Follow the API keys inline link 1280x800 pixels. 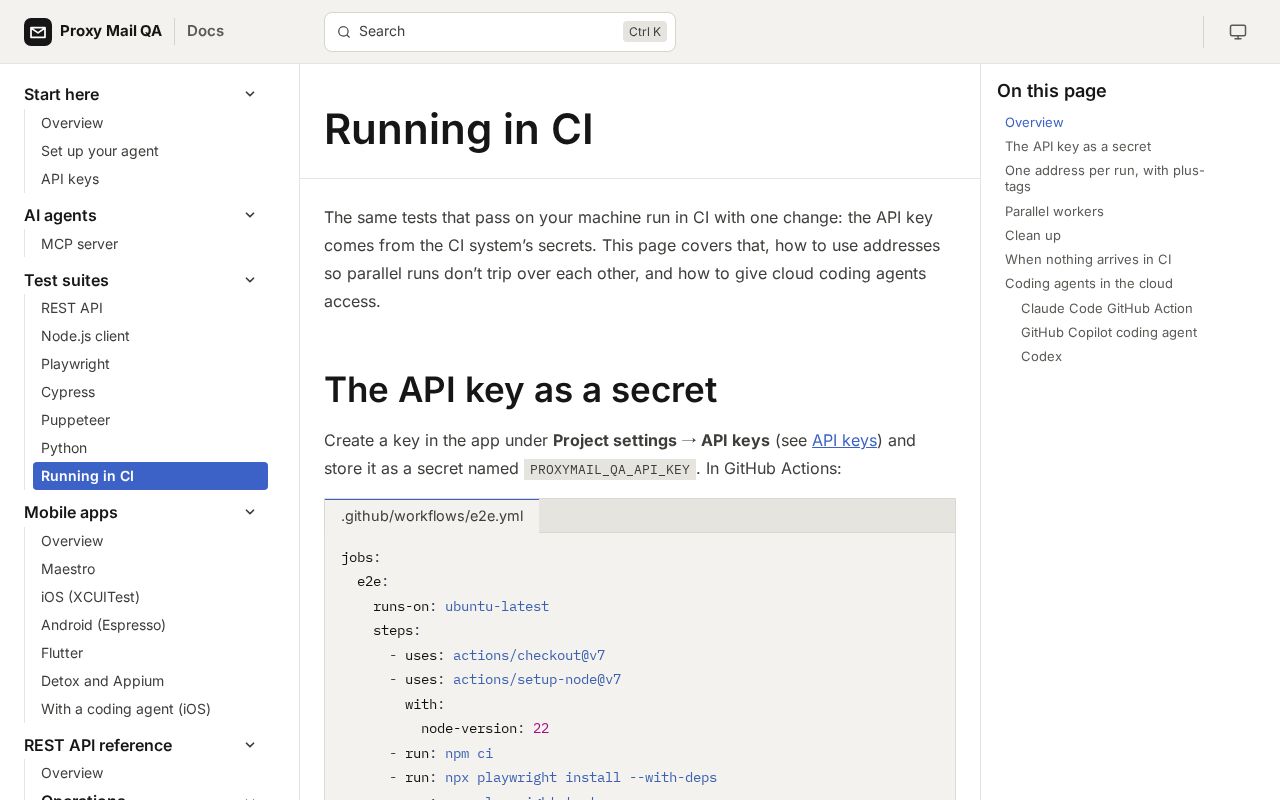pos(844,440)
